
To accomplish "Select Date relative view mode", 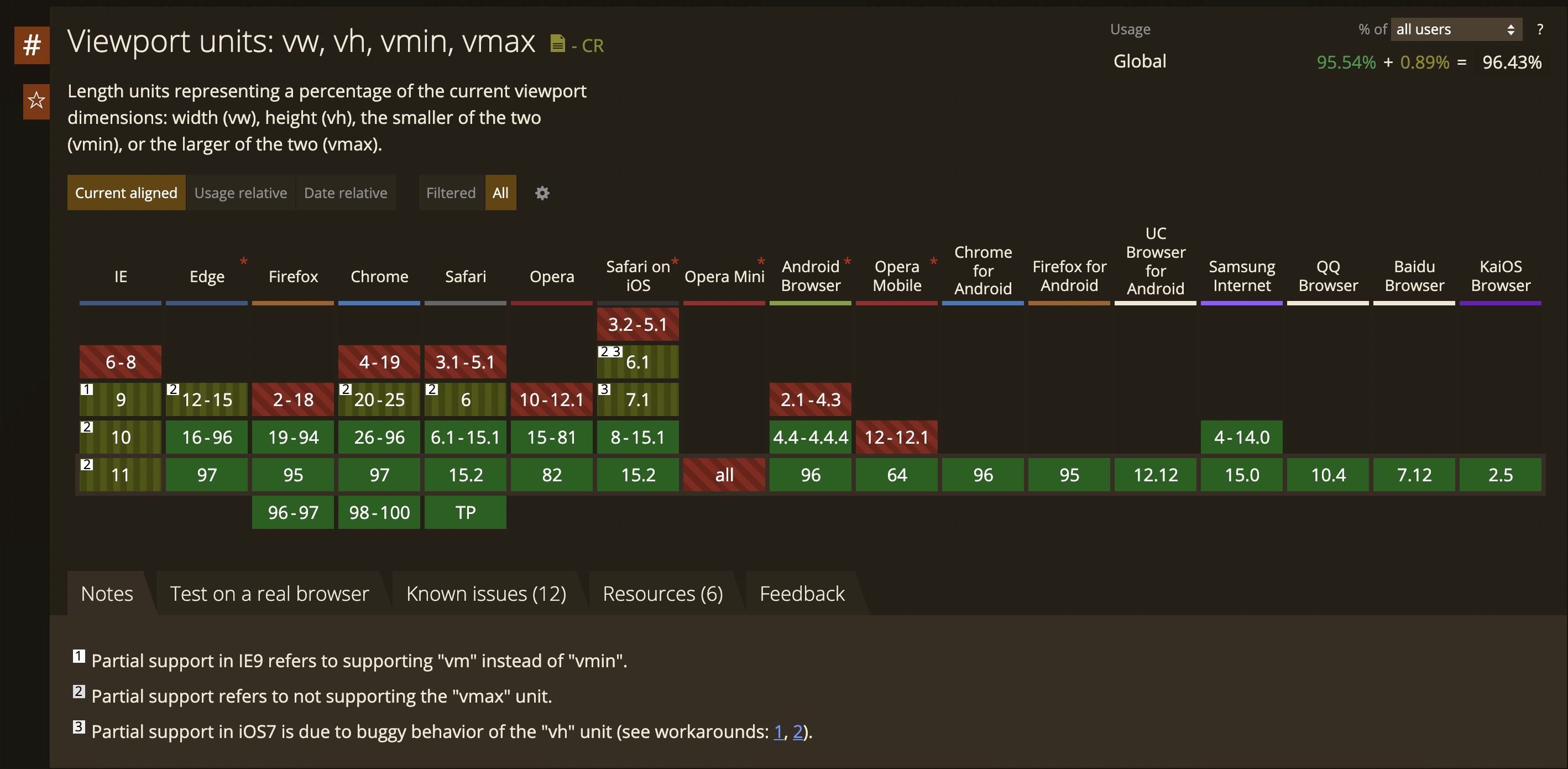I will [x=345, y=193].
